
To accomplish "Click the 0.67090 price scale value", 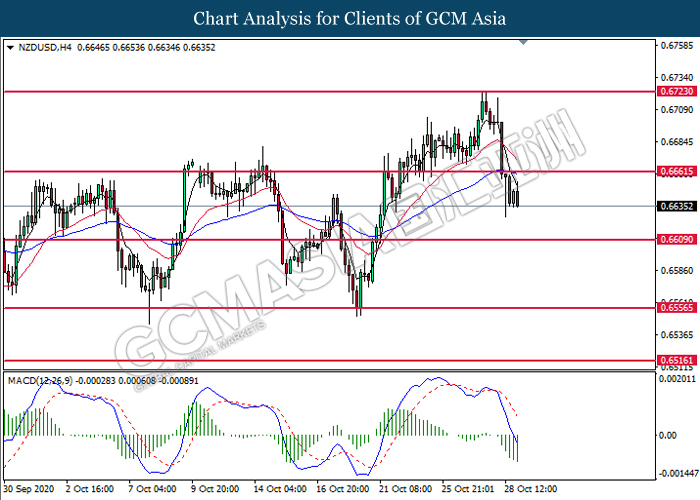I will pos(677,110).
